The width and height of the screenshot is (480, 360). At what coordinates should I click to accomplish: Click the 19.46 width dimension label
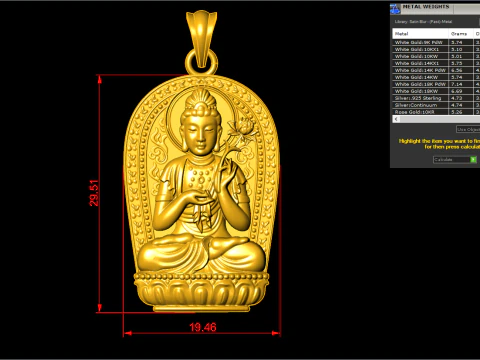(x=203, y=327)
